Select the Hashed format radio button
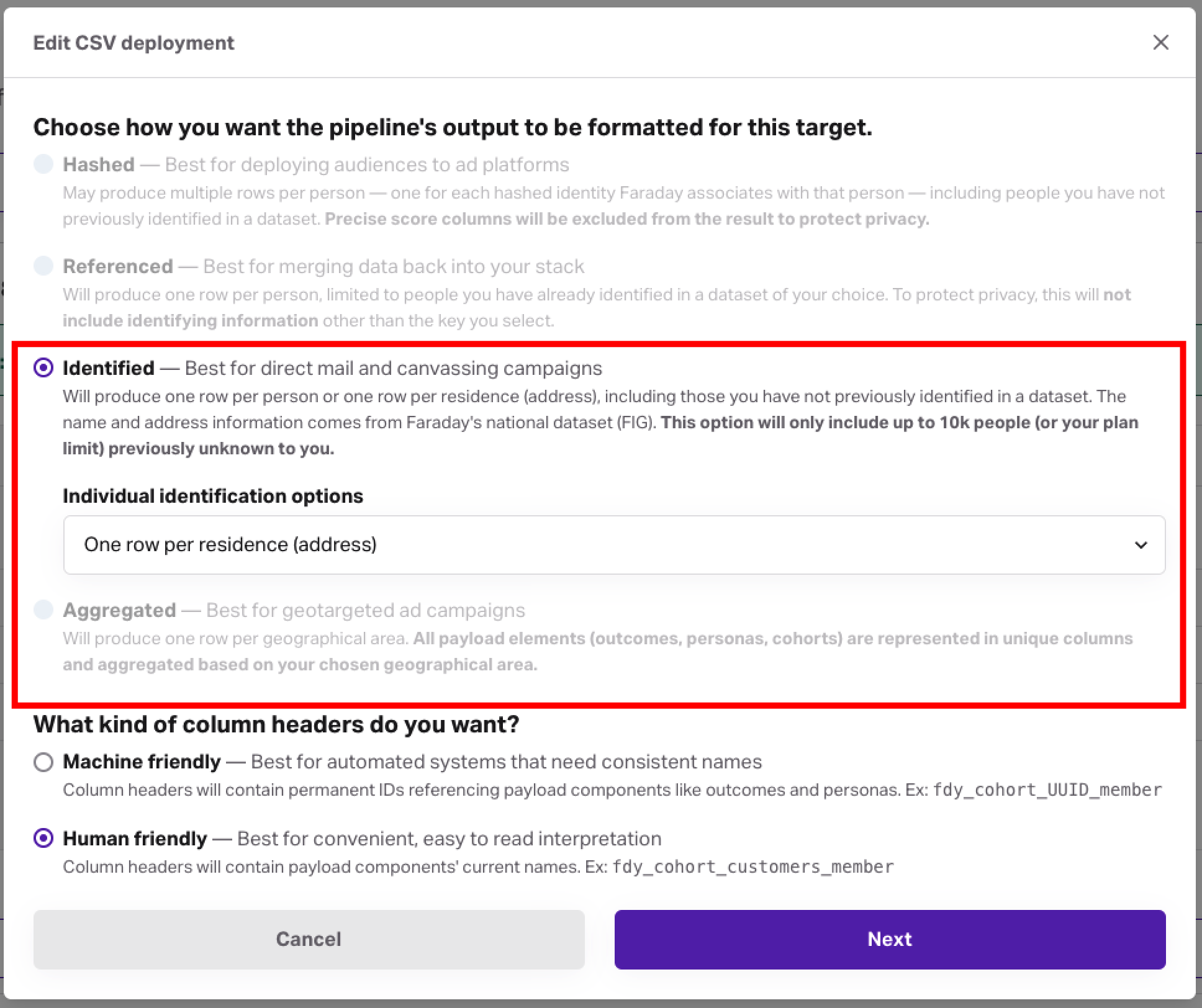The width and height of the screenshot is (1202, 1008). point(43,164)
